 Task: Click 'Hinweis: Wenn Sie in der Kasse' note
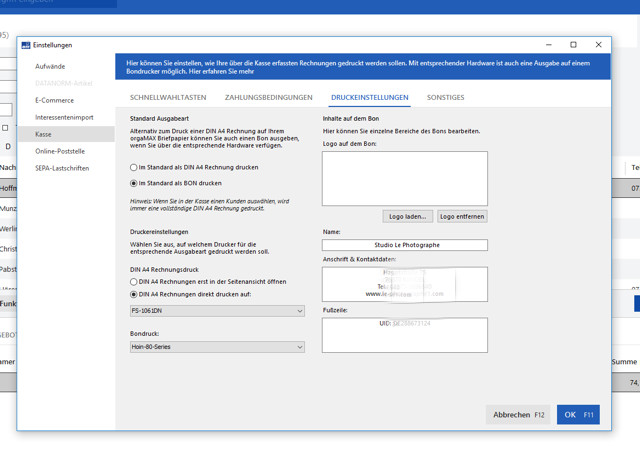[x=209, y=205]
